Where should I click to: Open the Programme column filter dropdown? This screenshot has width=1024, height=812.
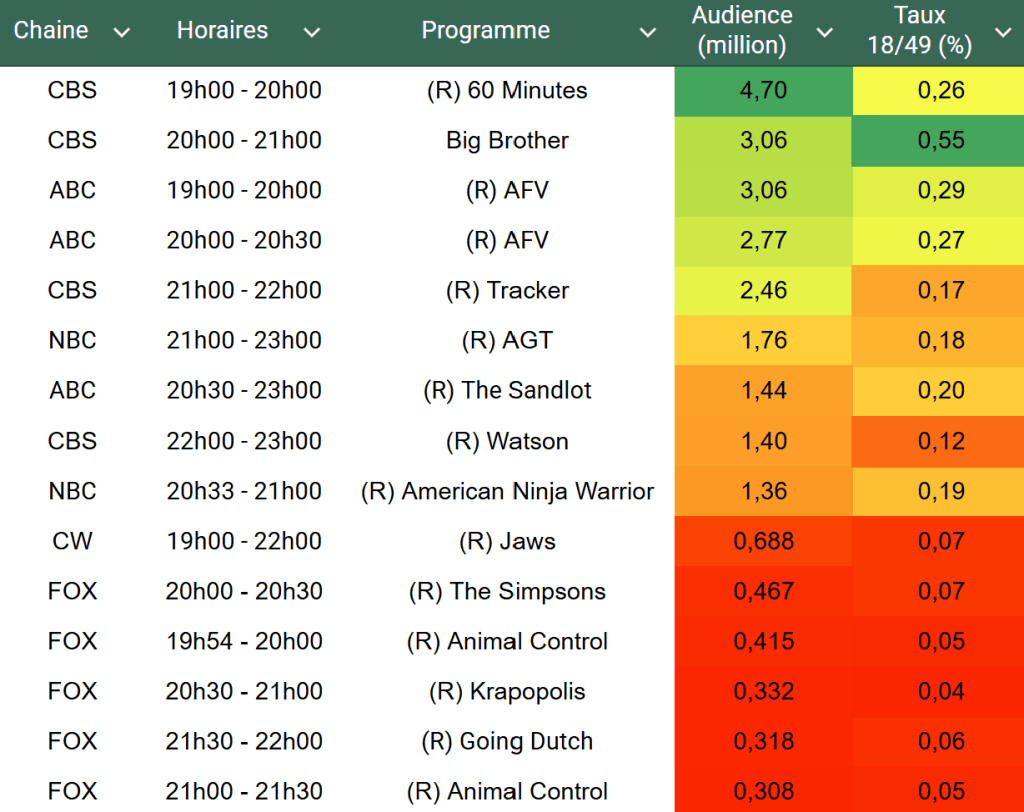(x=648, y=33)
